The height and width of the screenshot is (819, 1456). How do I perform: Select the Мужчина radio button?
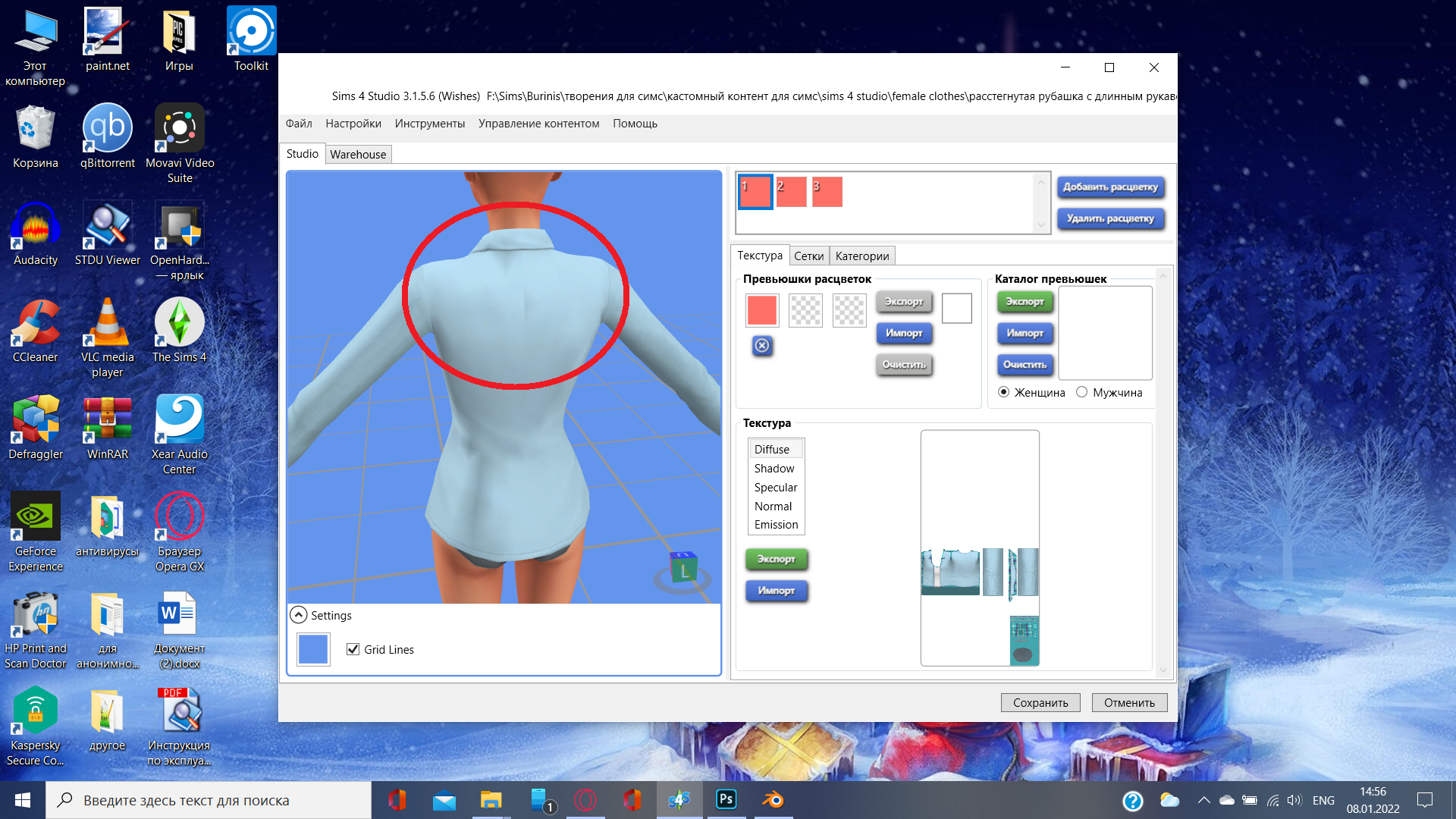point(1081,392)
